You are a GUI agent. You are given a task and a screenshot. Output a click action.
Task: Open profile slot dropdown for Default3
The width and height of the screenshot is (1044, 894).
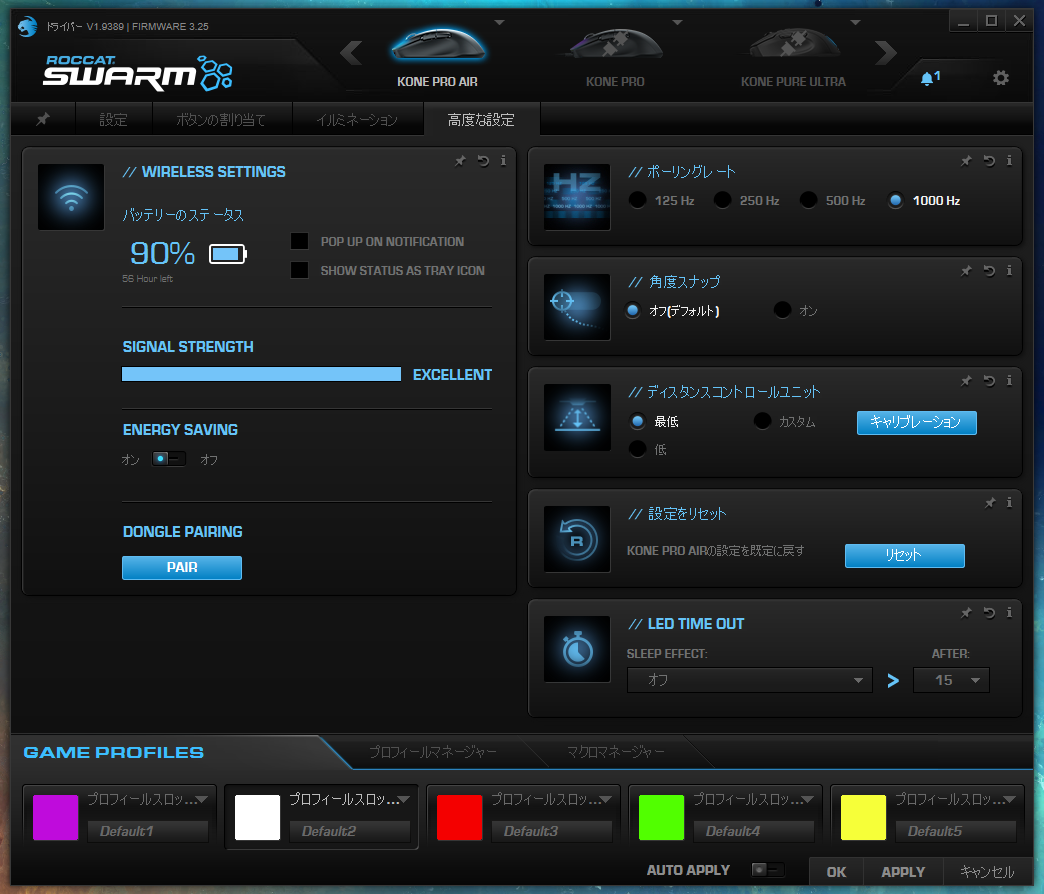pyautogui.click(x=605, y=799)
